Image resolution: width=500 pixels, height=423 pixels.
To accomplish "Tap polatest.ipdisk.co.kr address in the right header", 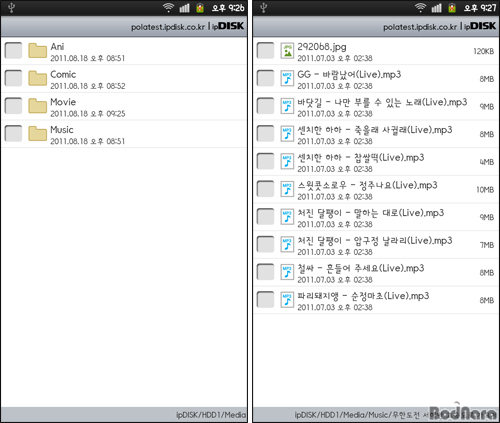I will coord(420,27).
